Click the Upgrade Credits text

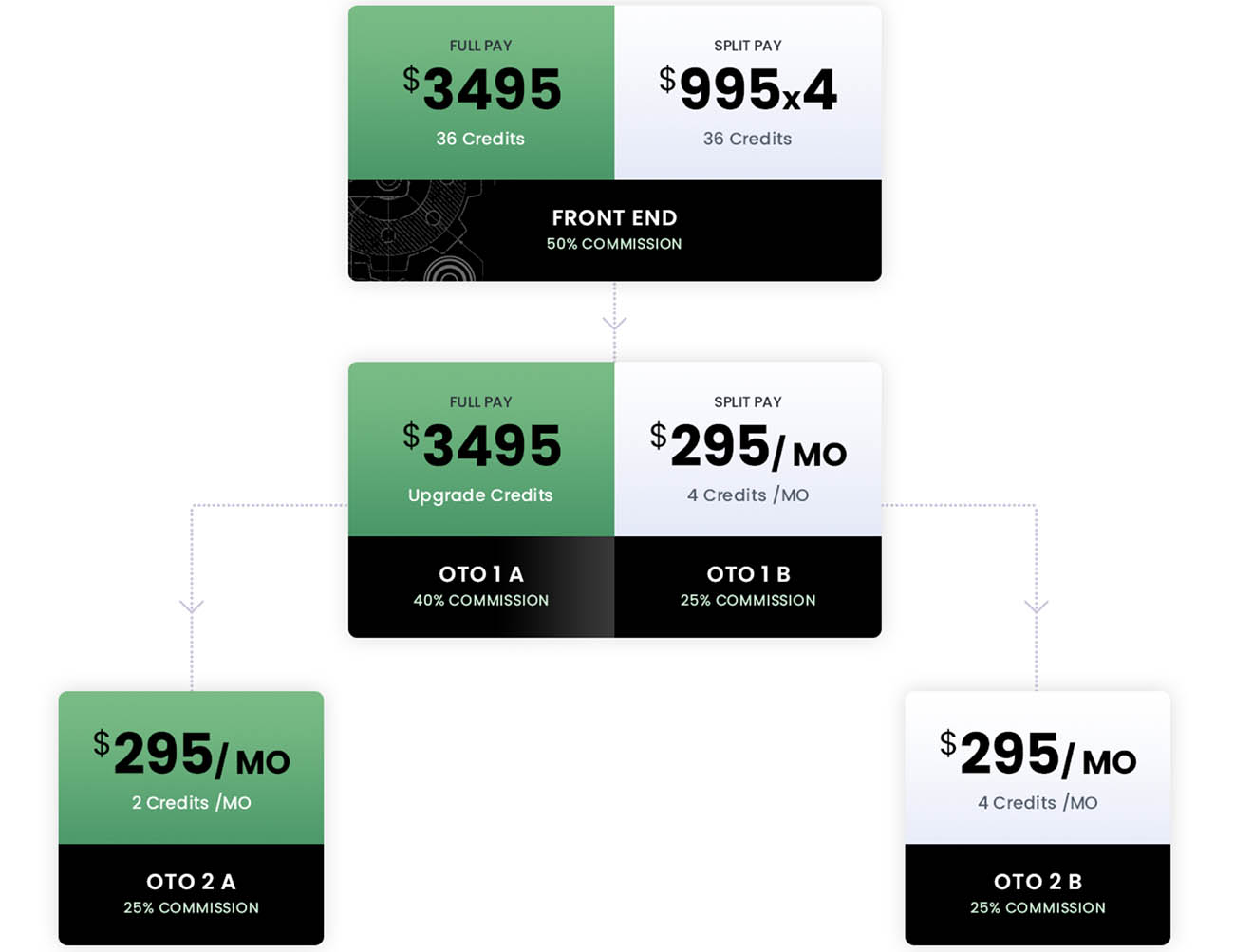point(480,495)
